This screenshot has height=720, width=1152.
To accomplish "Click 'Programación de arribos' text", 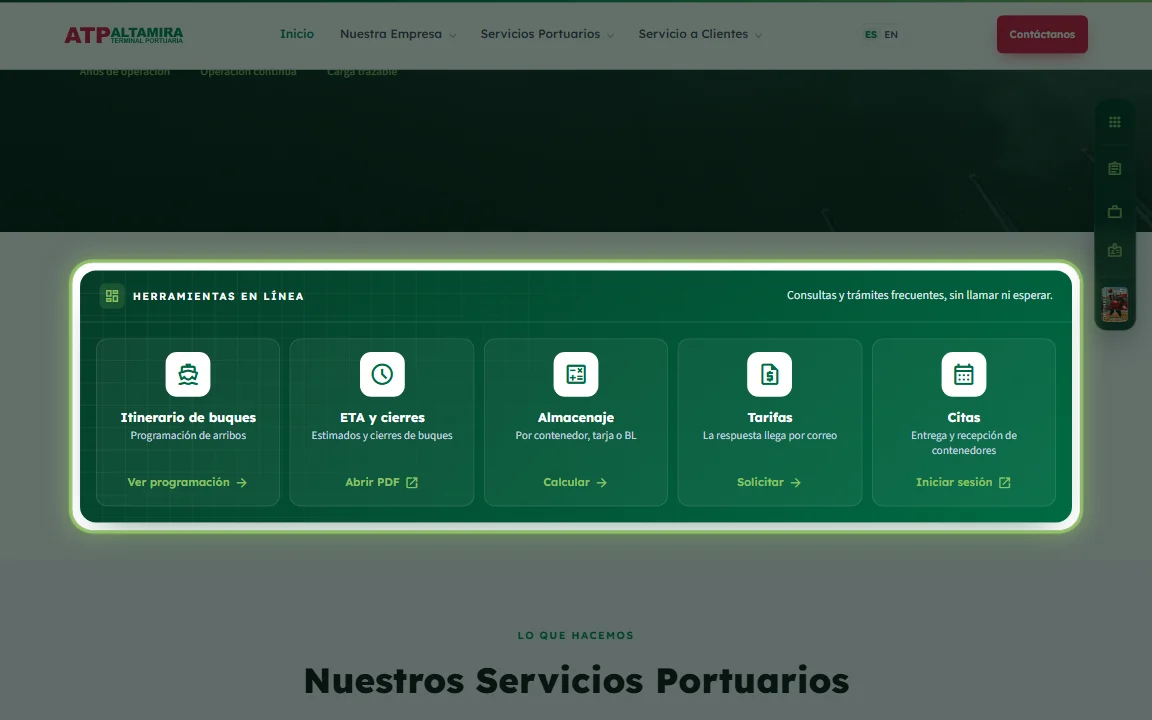I will point(188,436).
